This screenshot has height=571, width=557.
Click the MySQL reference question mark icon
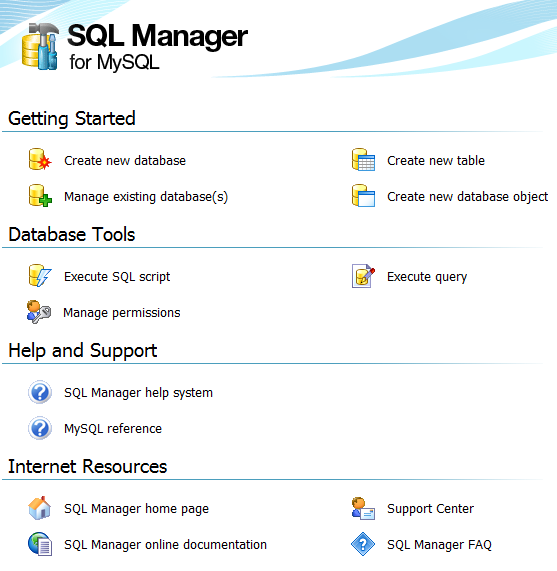(x=40, y=428)
